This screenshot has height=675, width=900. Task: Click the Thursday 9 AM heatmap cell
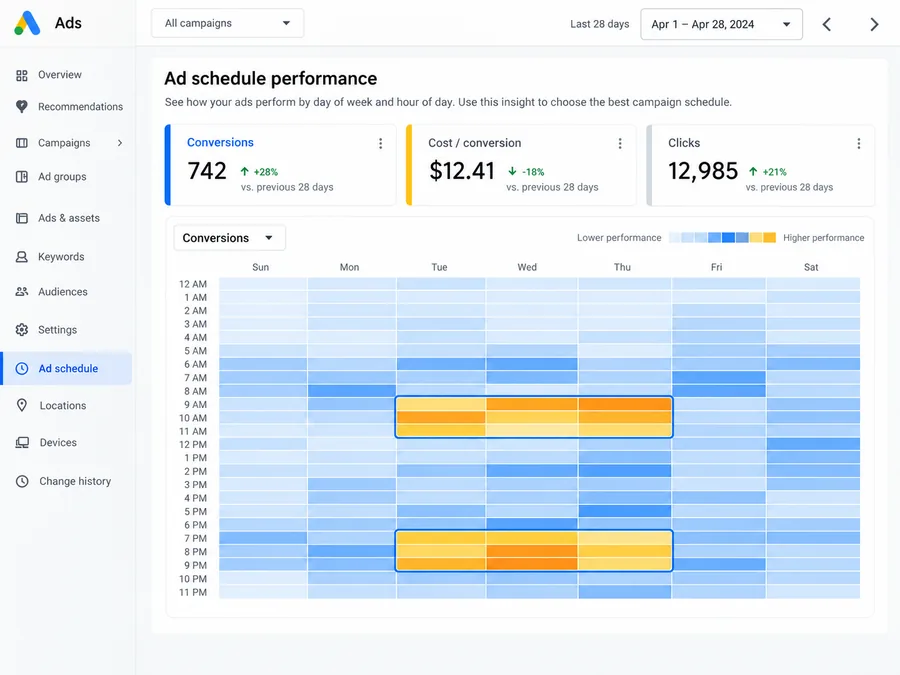(624, 404)
